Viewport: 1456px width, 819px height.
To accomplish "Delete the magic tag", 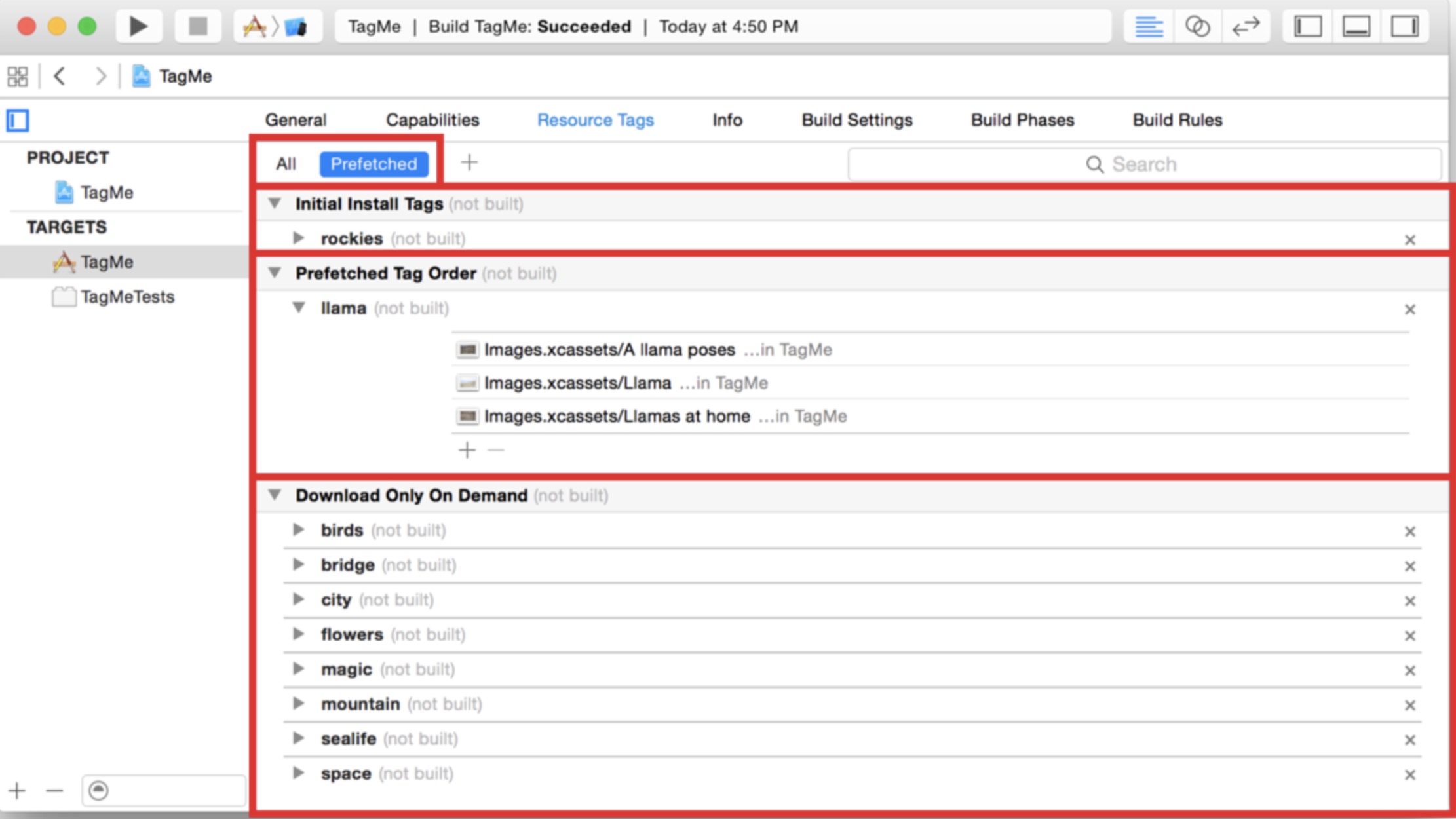I will [1410, 670].
